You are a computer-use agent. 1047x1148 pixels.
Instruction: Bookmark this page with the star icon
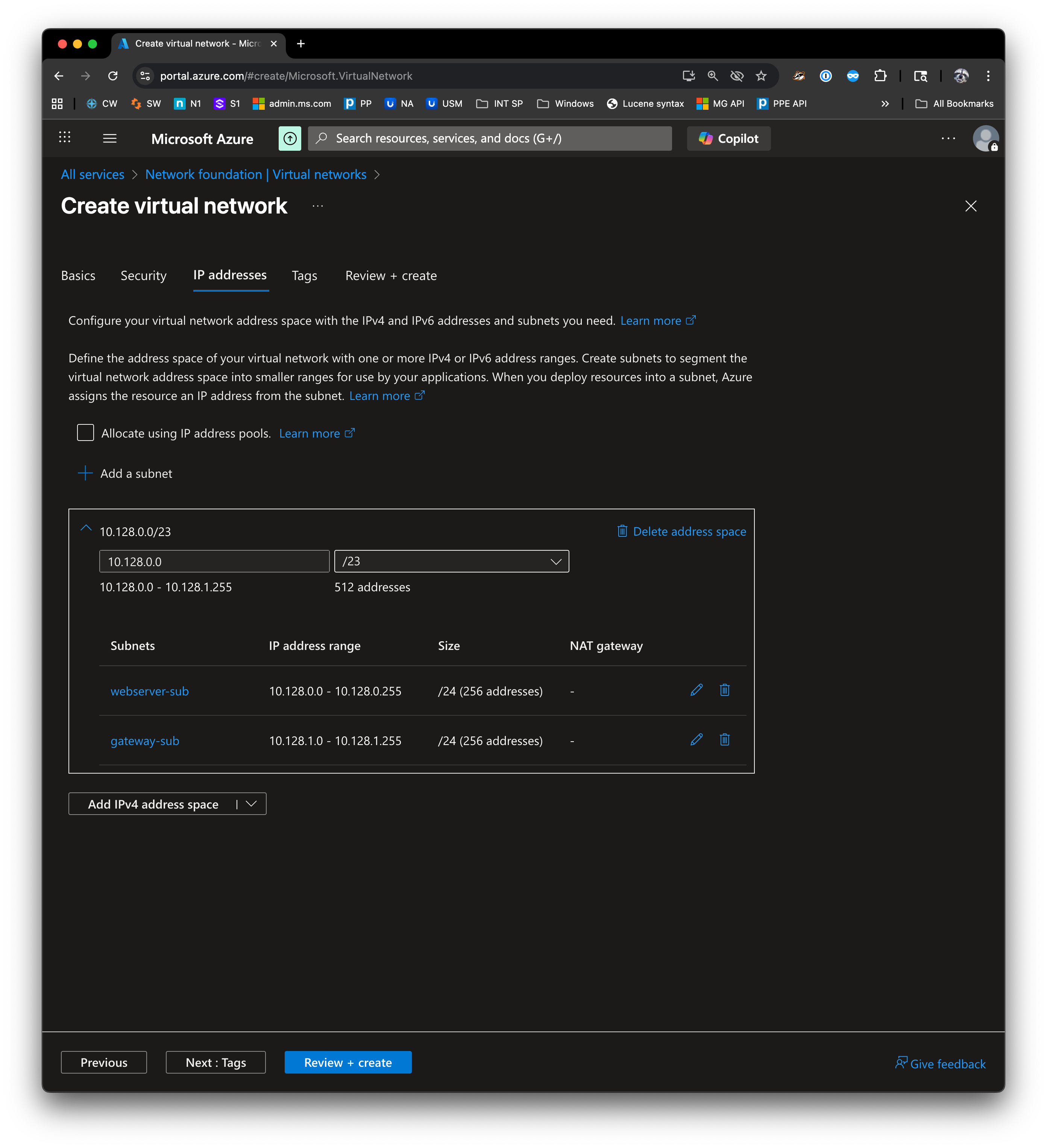[761, 76]
